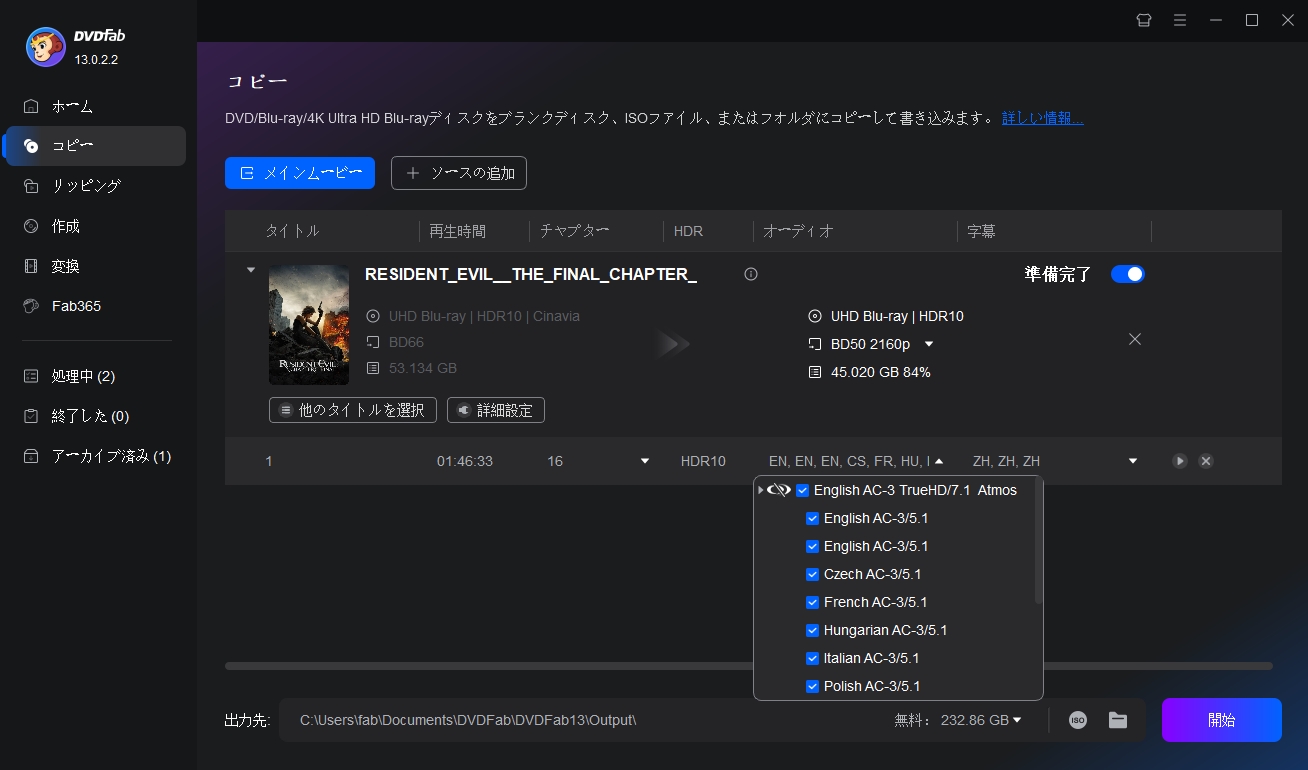
Task: Click the DVDFab monkey logo
Action: click(x=44, y=47)
